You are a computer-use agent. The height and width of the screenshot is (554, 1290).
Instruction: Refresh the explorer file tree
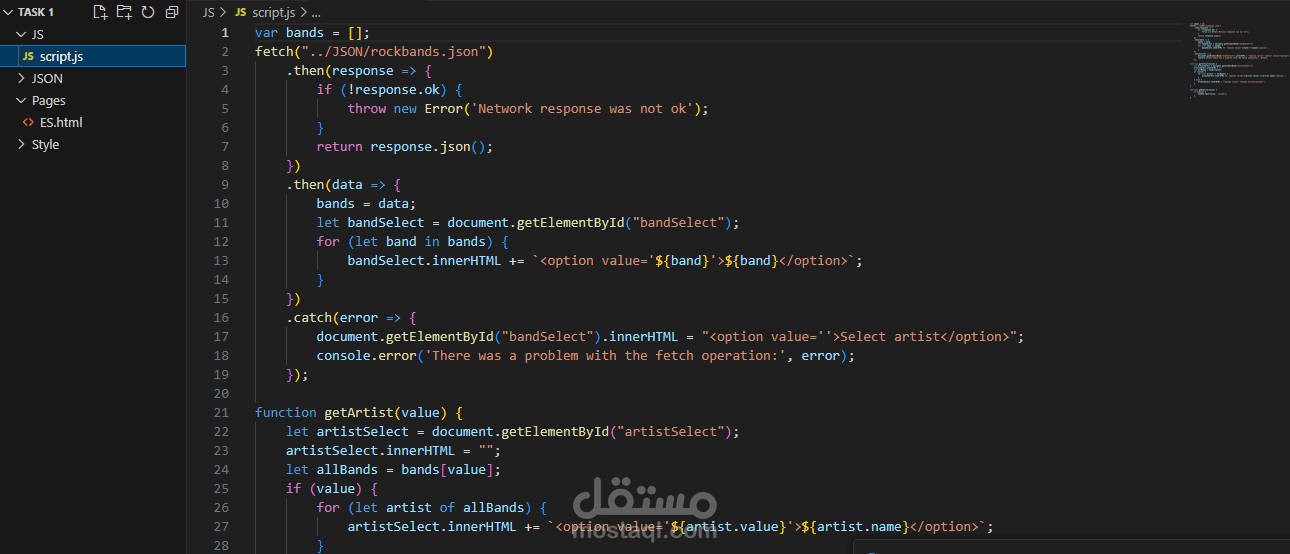[148, 12]
